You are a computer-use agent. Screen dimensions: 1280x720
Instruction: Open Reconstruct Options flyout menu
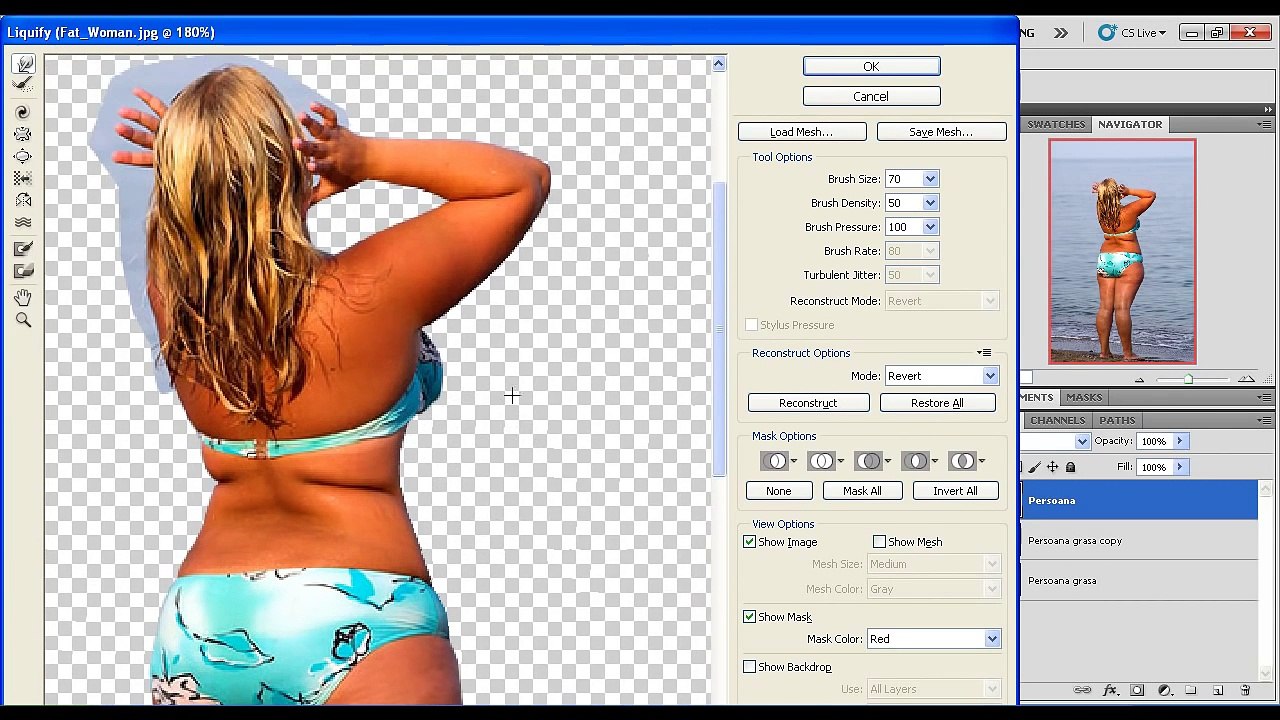click(985, 353)
